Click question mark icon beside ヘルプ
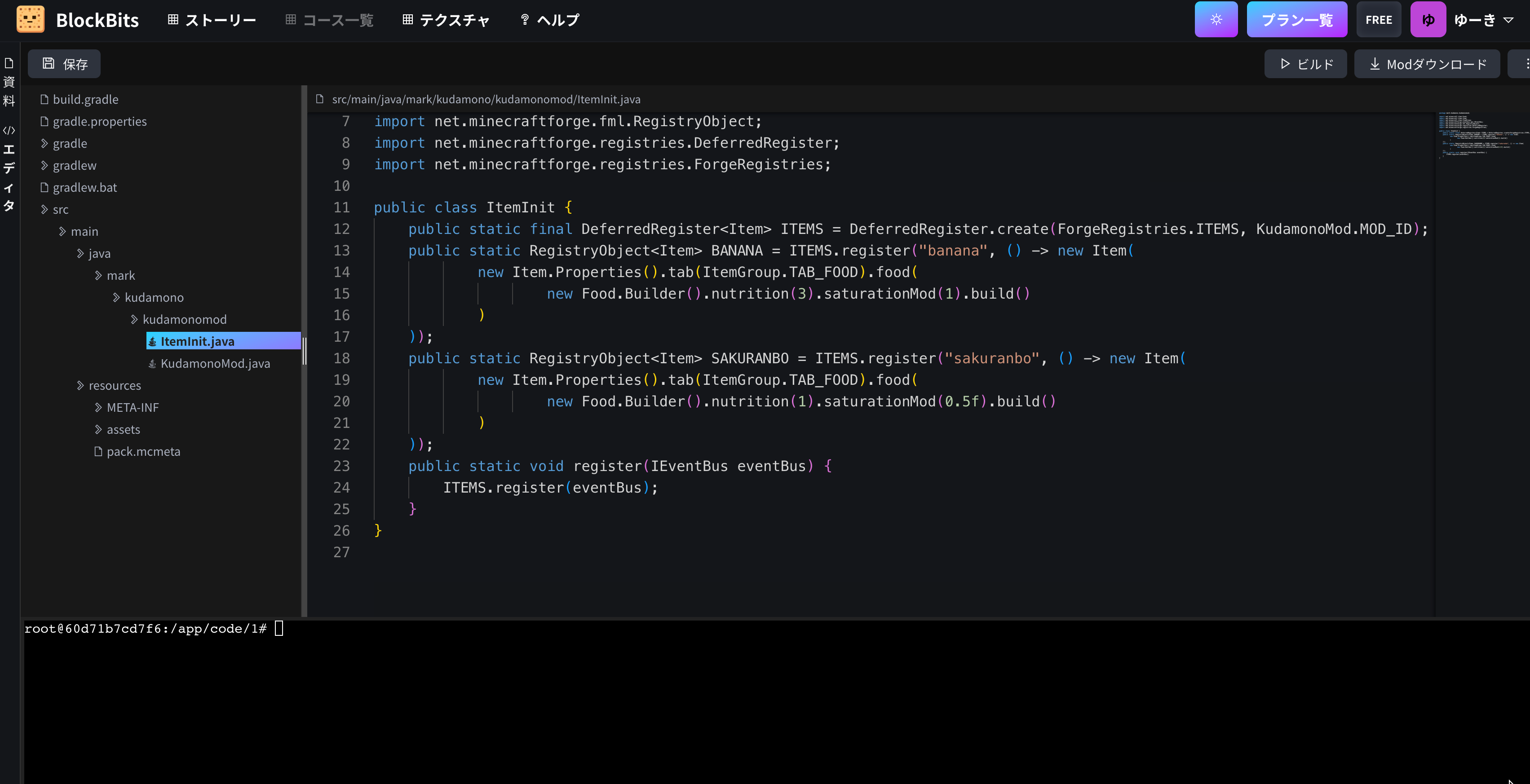This screenshot has height=784, width=1530. [x=525, y=20]
